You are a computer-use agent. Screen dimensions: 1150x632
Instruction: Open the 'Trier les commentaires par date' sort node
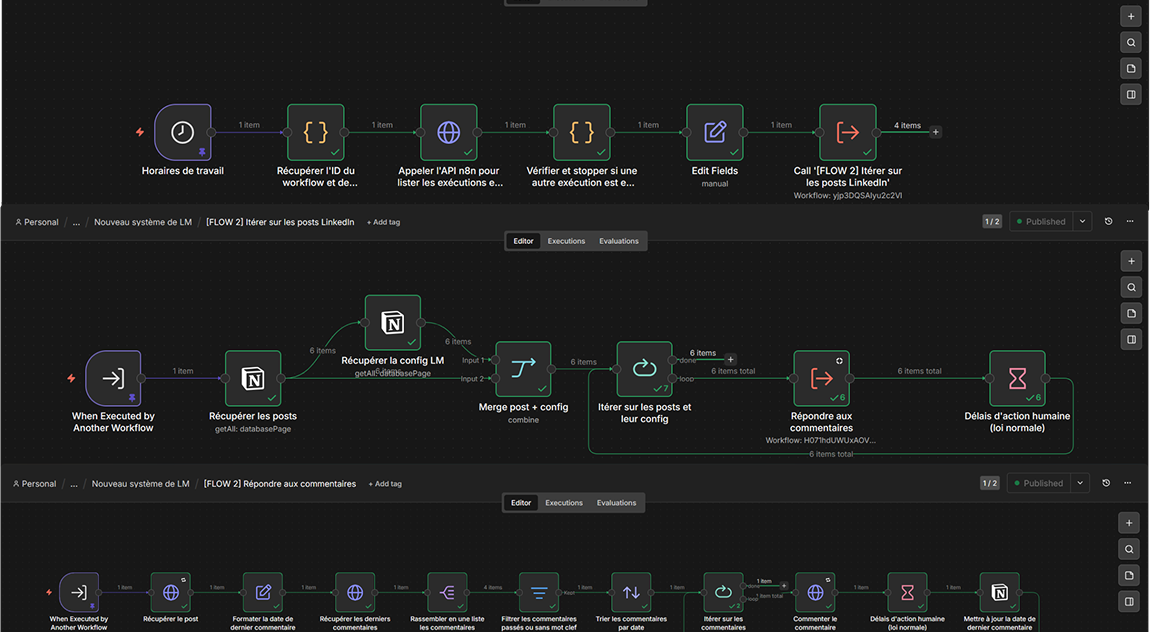point(631,592)
